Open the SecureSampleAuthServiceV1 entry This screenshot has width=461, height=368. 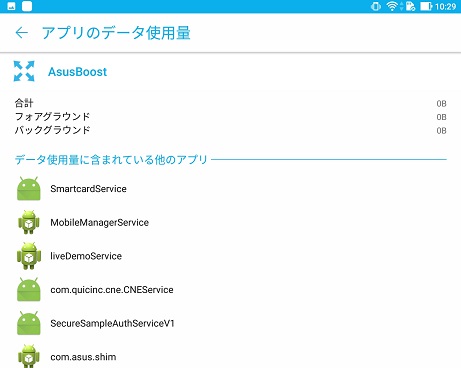230,323
